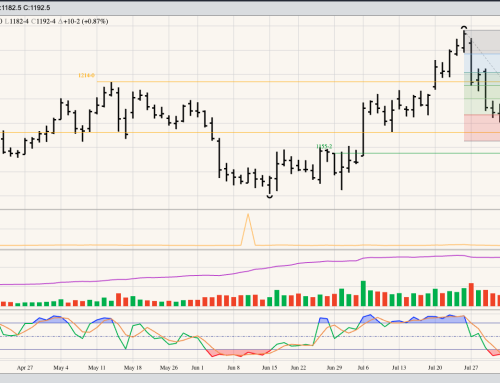Select the "Jul 27" date axis label
This screenshot has width=500, height=383.
click(471, 368)
